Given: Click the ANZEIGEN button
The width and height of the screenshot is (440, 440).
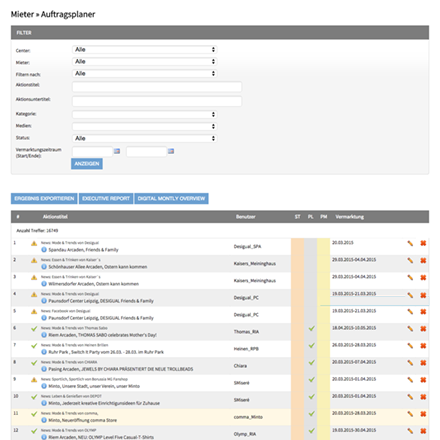Looking at the screenshot, I should click(87, 164).
